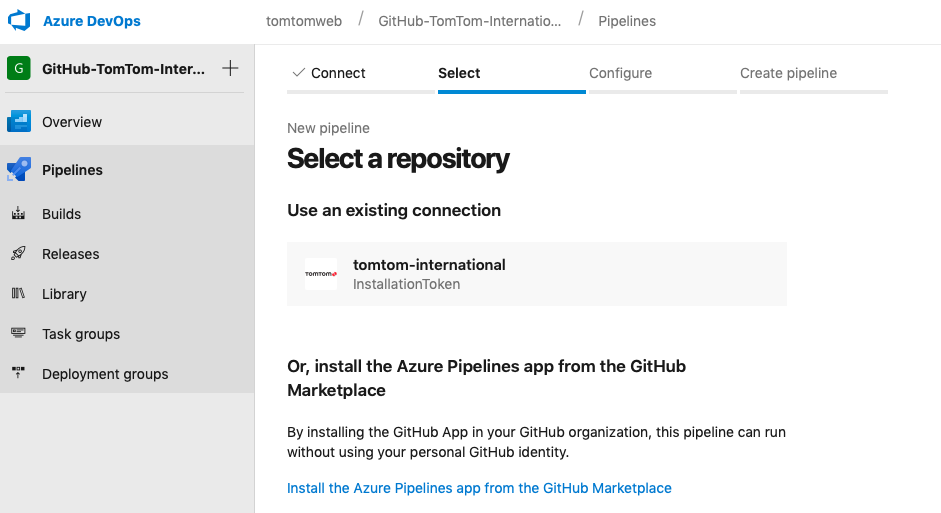The height and width of the screenshot is (513, 941).
Task: Open the Releases rocket icon
Action: coord(19,254)
